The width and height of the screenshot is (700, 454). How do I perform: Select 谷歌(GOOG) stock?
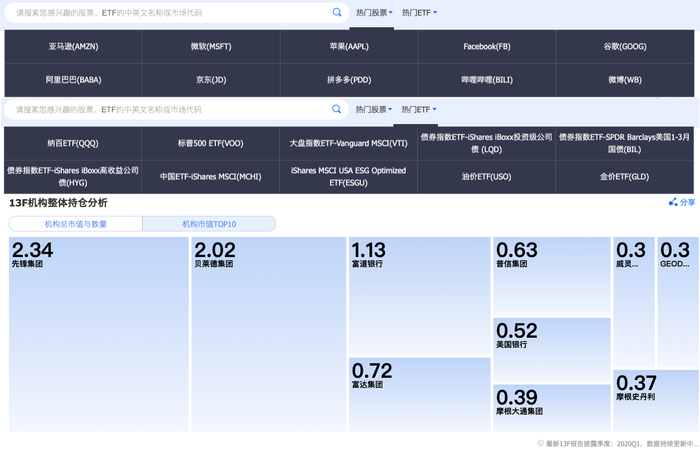625,46
